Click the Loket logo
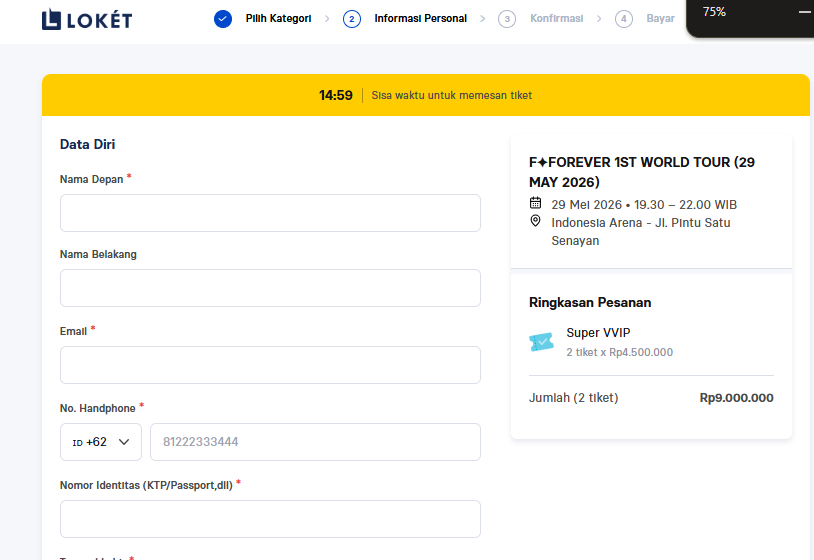Viewport: 814px width, 560px height. point(87,20)
